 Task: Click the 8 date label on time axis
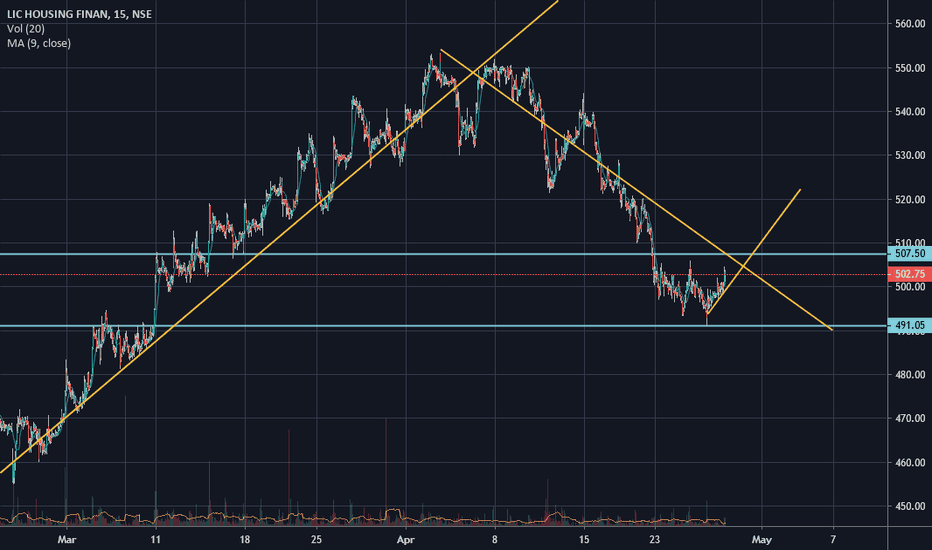coord(495,540)
